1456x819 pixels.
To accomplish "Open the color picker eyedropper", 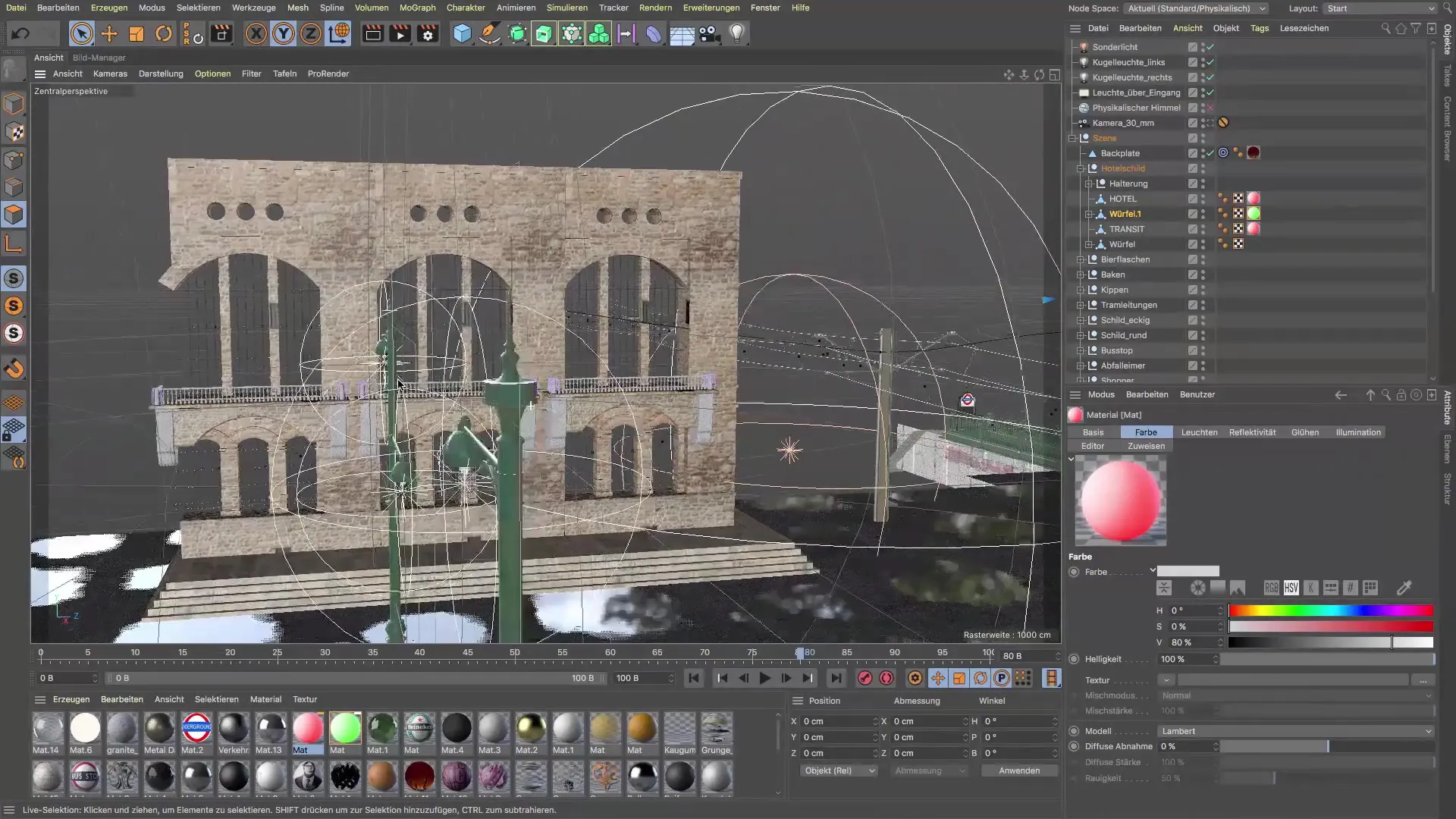I will coord(1404,588).
